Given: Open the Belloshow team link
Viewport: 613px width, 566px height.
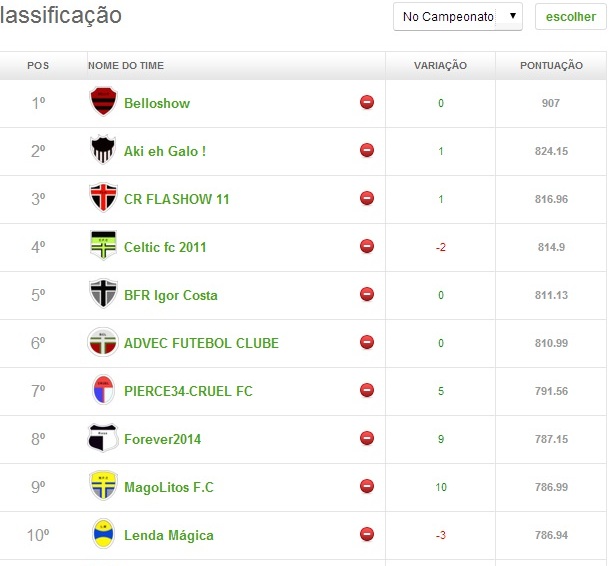Looking at the screenshot, I should coord(157,103).
